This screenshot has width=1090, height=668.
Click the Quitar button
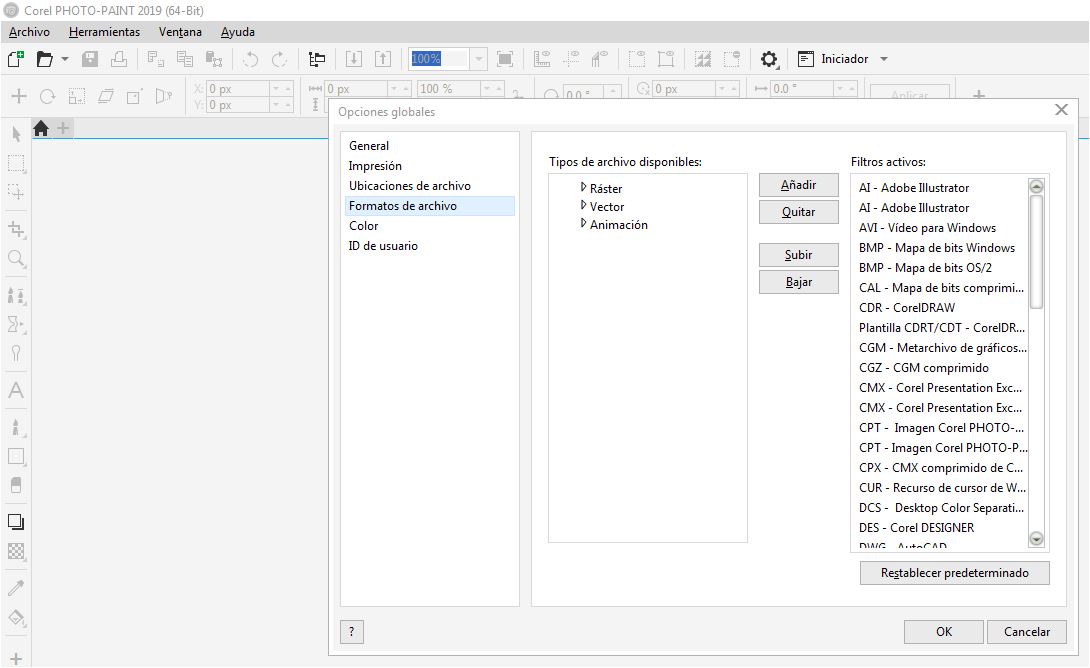pyautogui.click(x=799, y=212)
